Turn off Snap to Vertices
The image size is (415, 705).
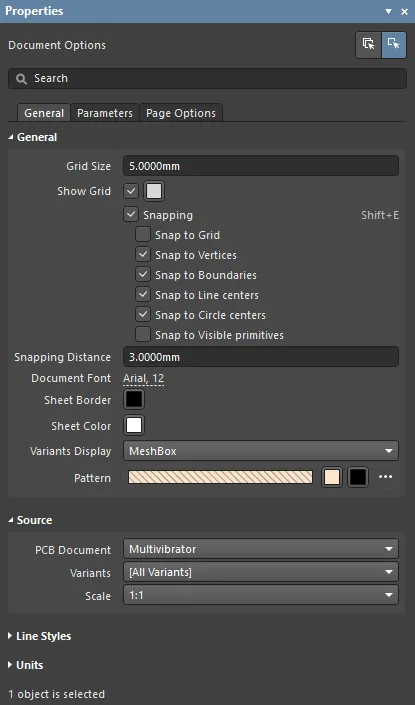pos(143,255)
